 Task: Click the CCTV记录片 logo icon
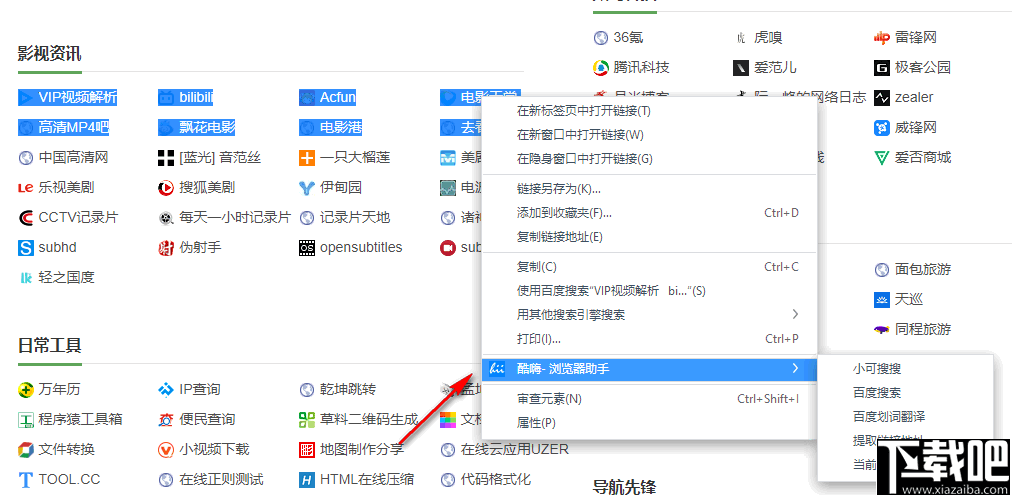[x=26, y=217]
